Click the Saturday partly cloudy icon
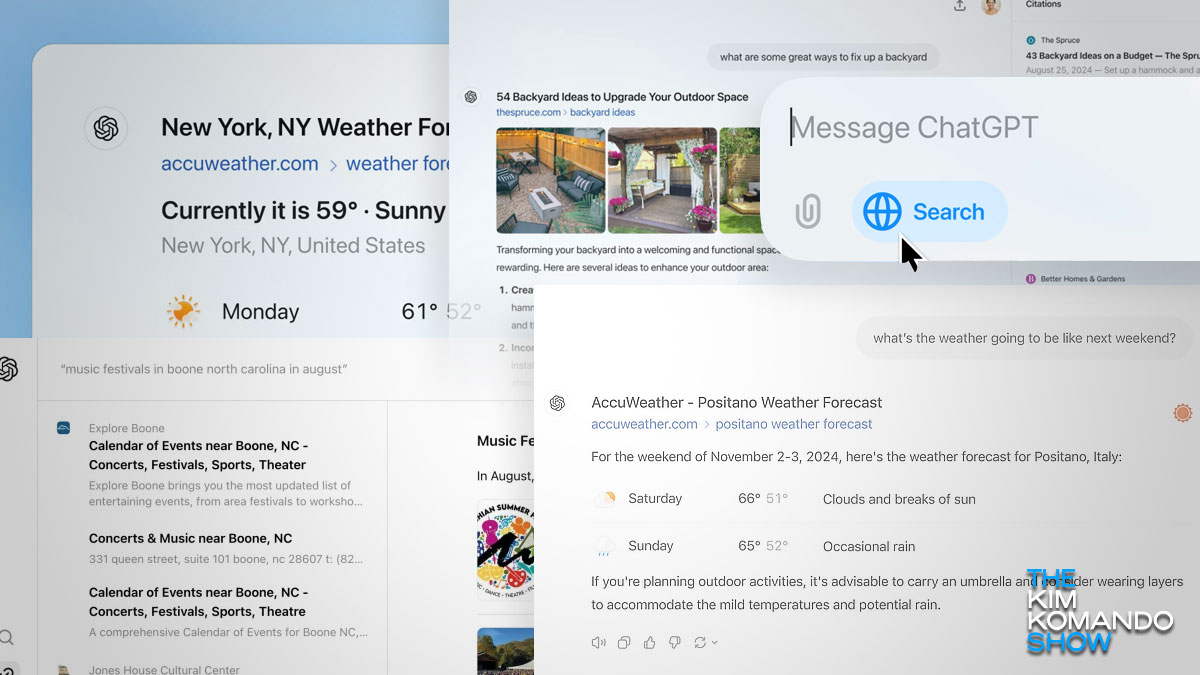 click(604, 499)
